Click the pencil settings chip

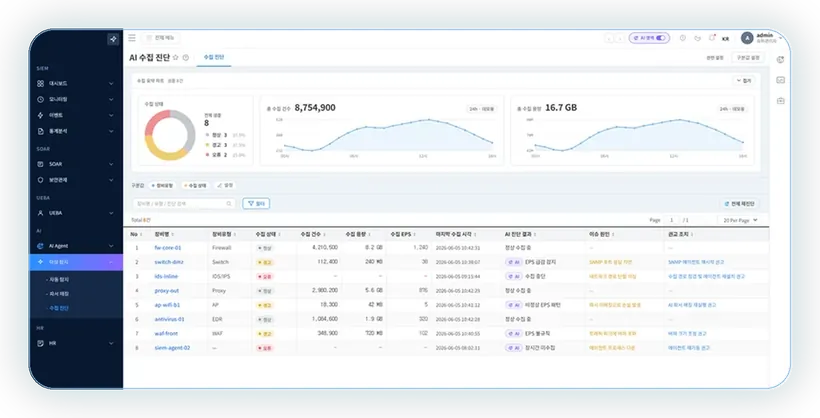[225, 186]
